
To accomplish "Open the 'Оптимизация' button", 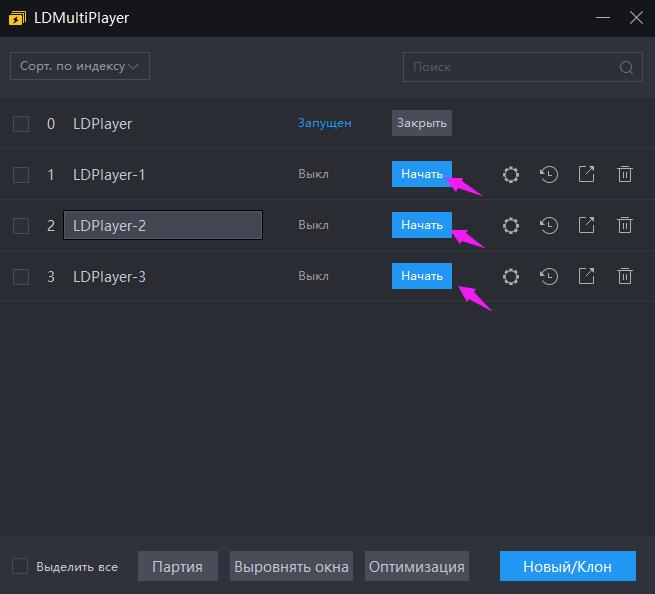I will pos(416,566).
